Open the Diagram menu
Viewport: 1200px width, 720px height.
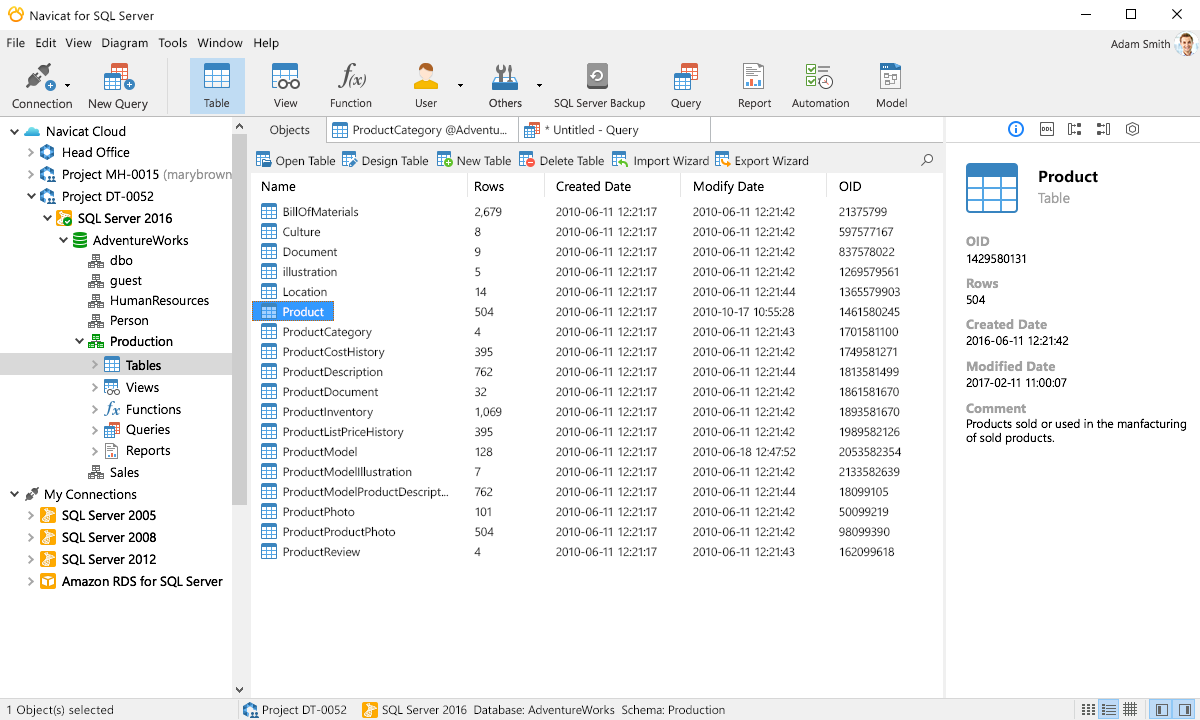[x=125, y=43]
